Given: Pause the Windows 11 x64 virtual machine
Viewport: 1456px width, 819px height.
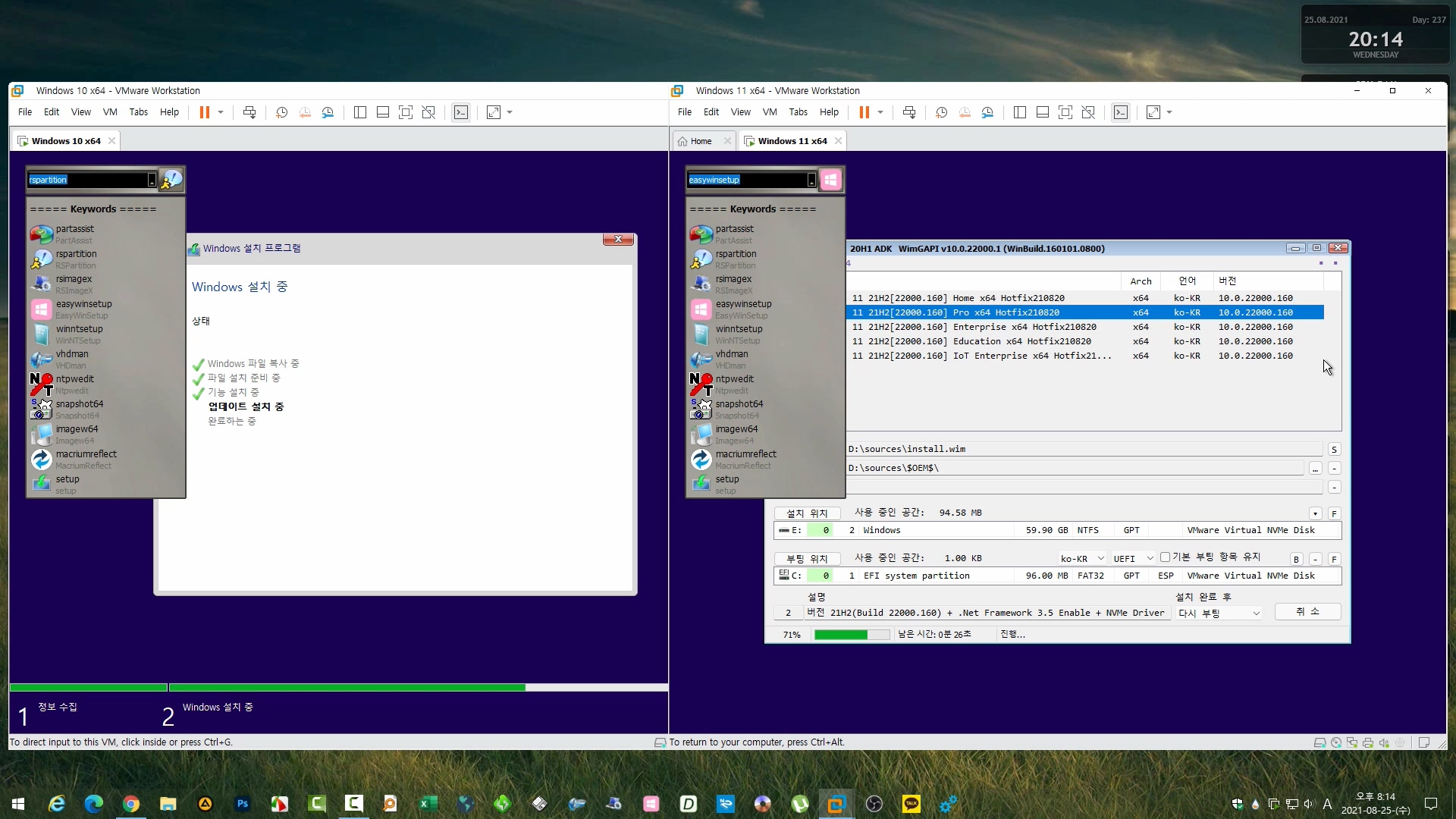Looking at the screenshot, I should click(864, 112).
